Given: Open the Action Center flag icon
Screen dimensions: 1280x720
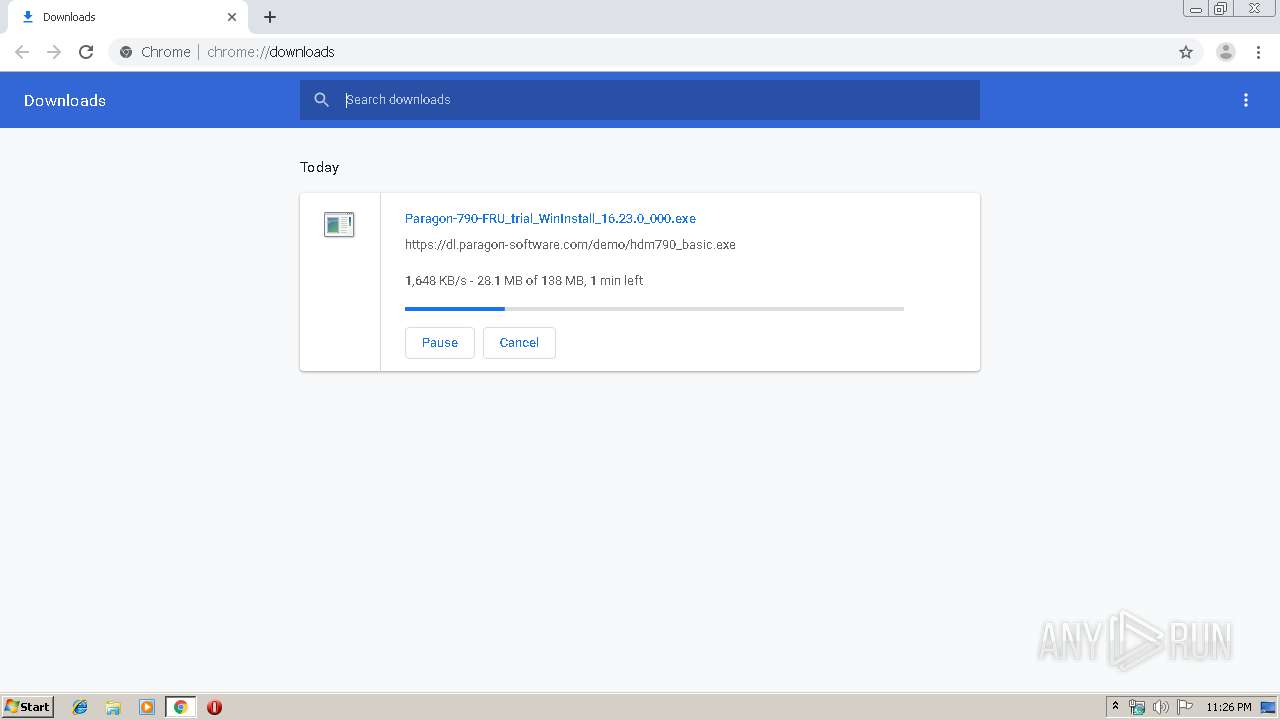Looking at the screenshot, I should coord(1185,707).
